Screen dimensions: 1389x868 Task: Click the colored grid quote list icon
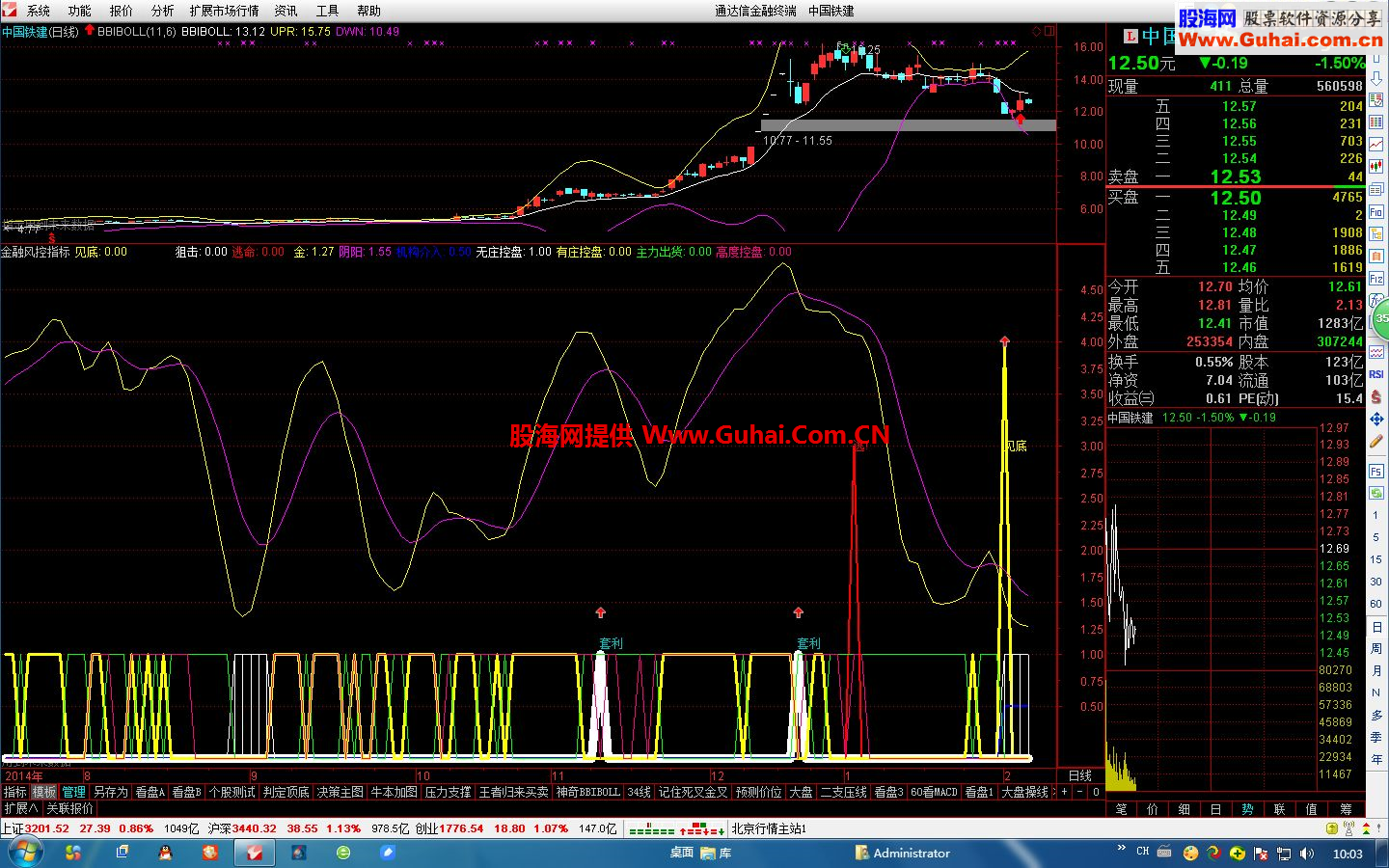tap(1376, 122)
